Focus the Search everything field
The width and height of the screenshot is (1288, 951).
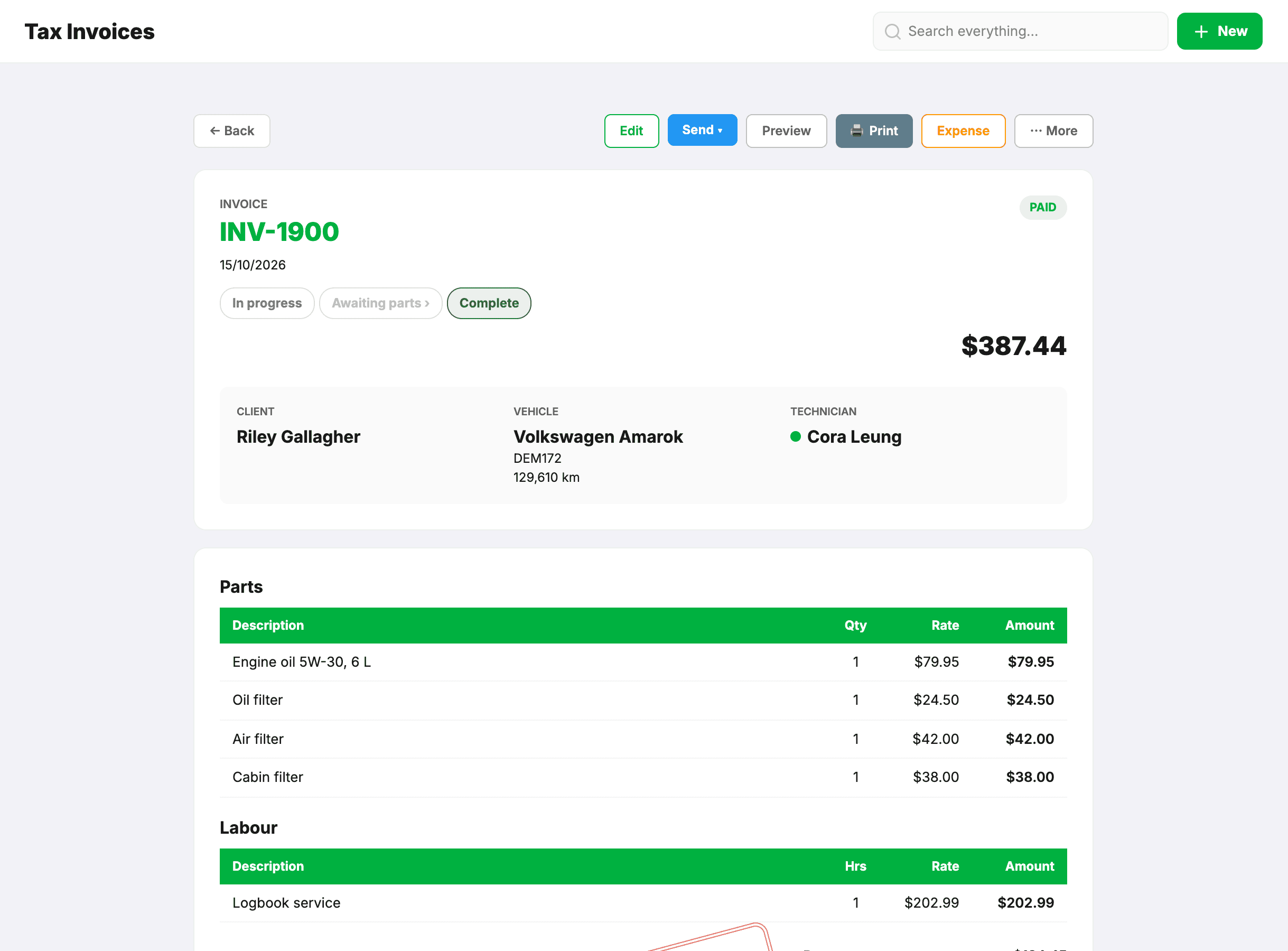click(1020, 31)
